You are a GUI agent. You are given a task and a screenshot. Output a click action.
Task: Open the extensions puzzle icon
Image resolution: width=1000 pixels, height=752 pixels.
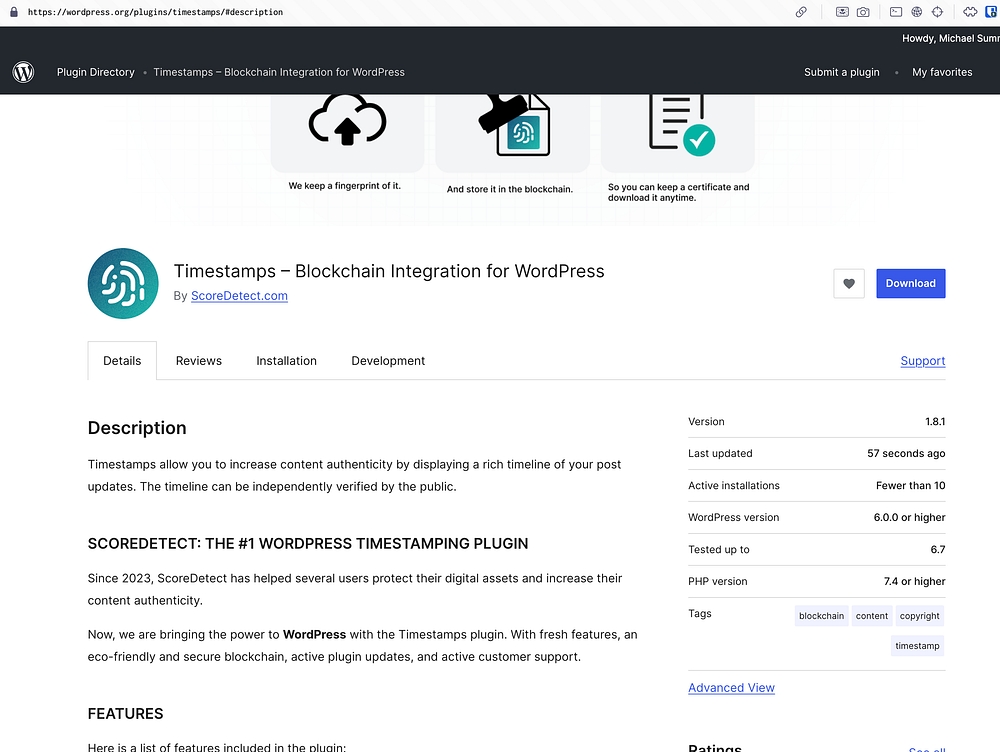[x=970, y=12]
